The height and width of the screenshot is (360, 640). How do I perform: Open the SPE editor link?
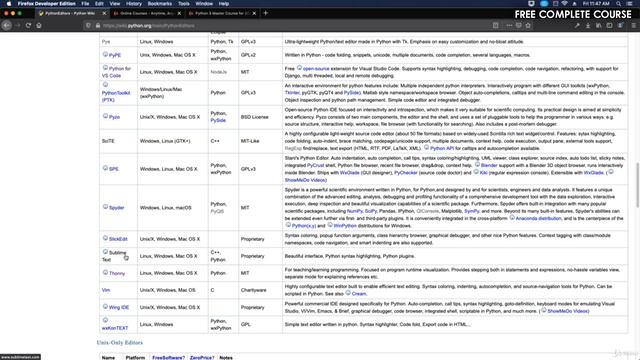pos(114,169)
